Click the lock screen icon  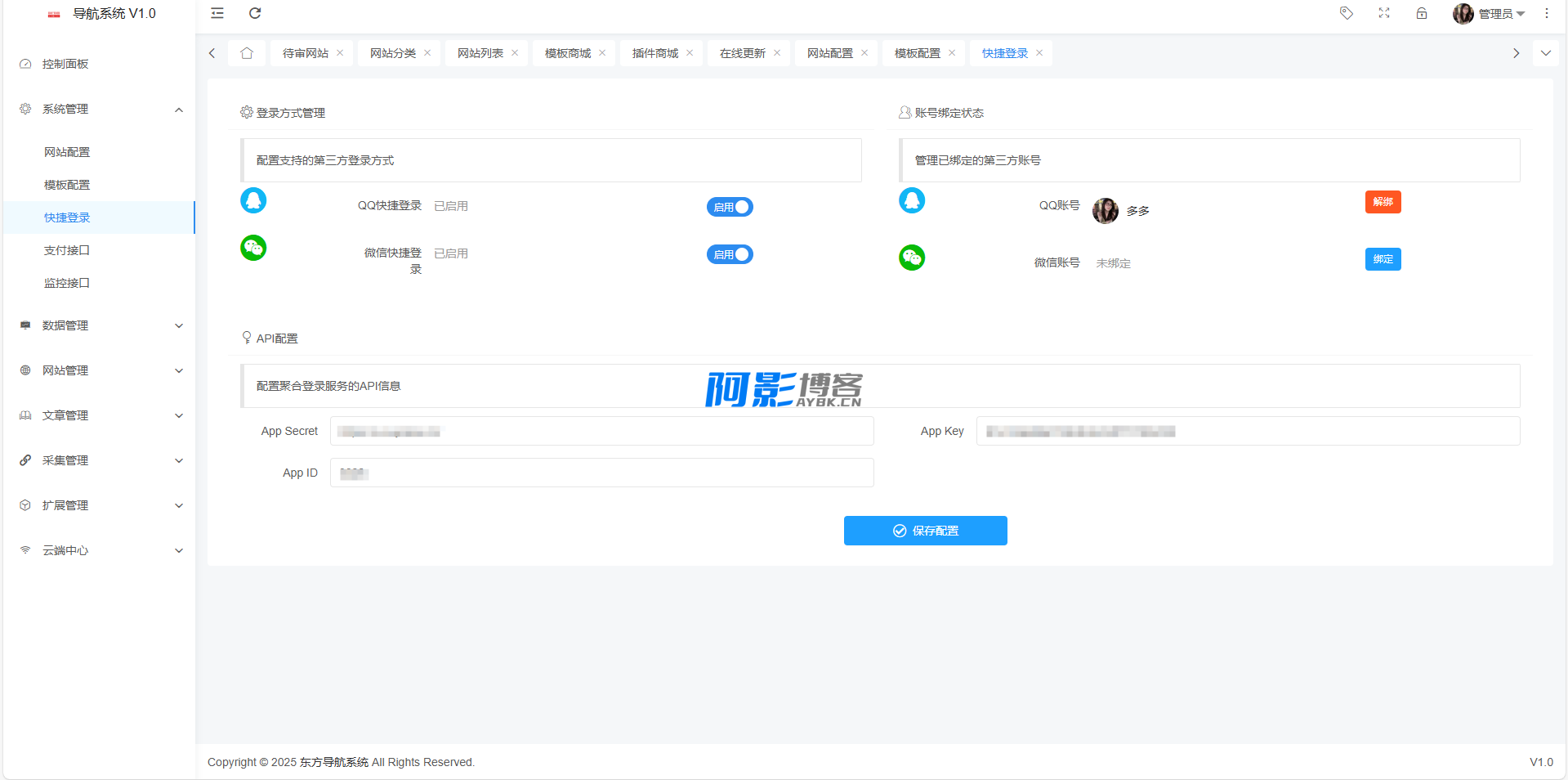point(1422,13)
